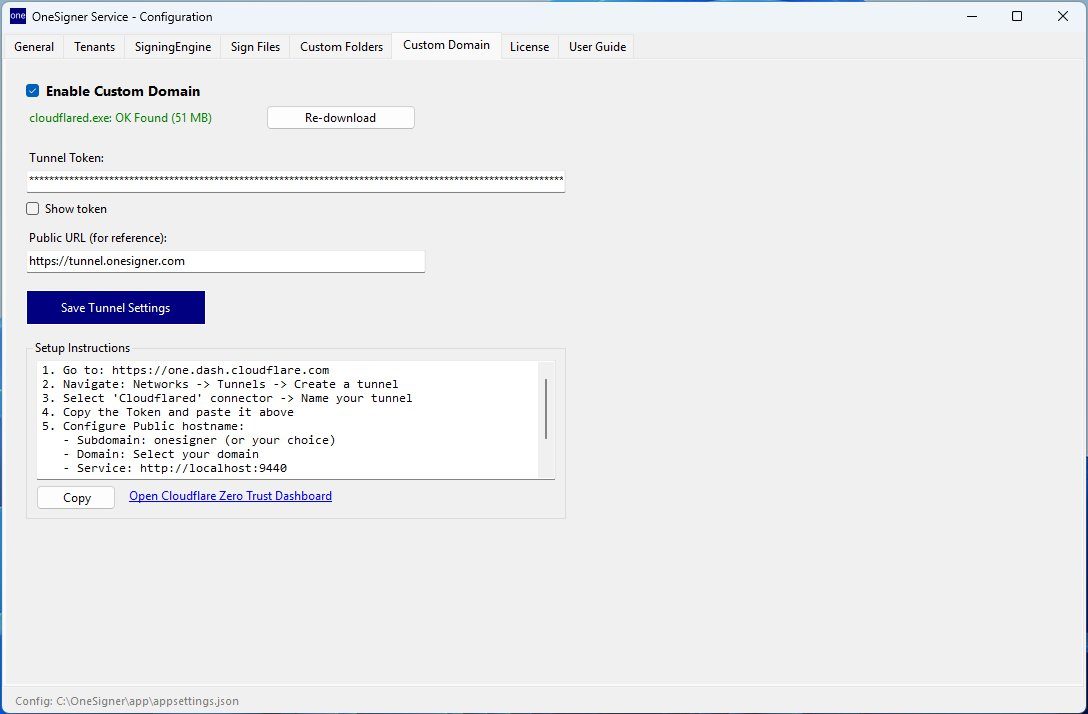Click into the Public URL field

[226, 262]
